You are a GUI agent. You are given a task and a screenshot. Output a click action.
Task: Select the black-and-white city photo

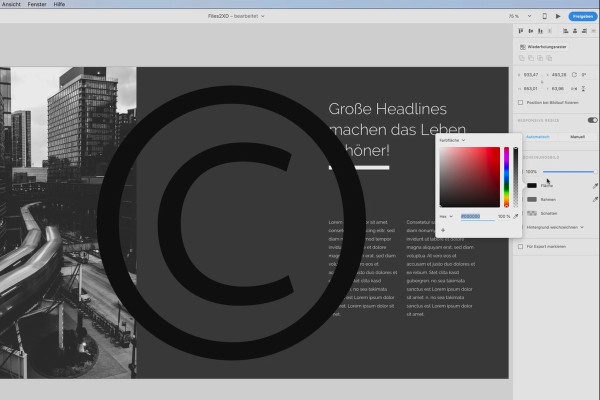[68, 223]
